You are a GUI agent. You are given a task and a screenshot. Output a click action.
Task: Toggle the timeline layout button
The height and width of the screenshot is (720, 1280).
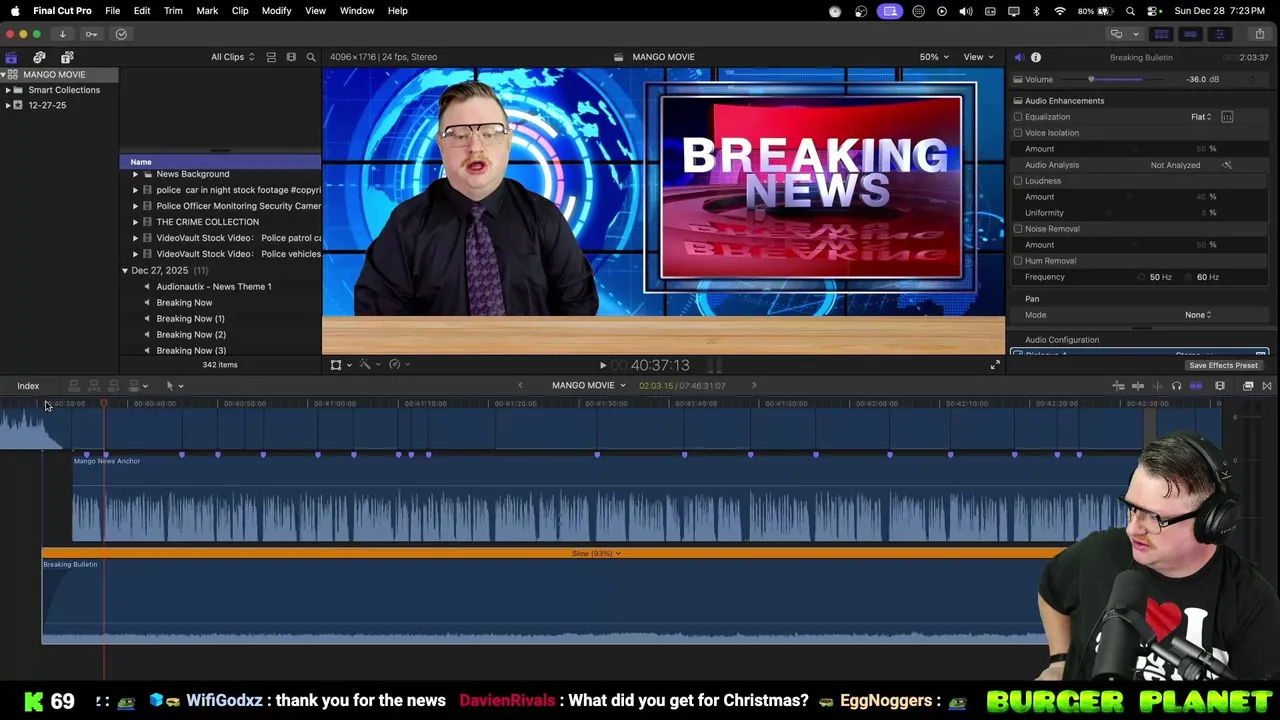click(1190, 34)
